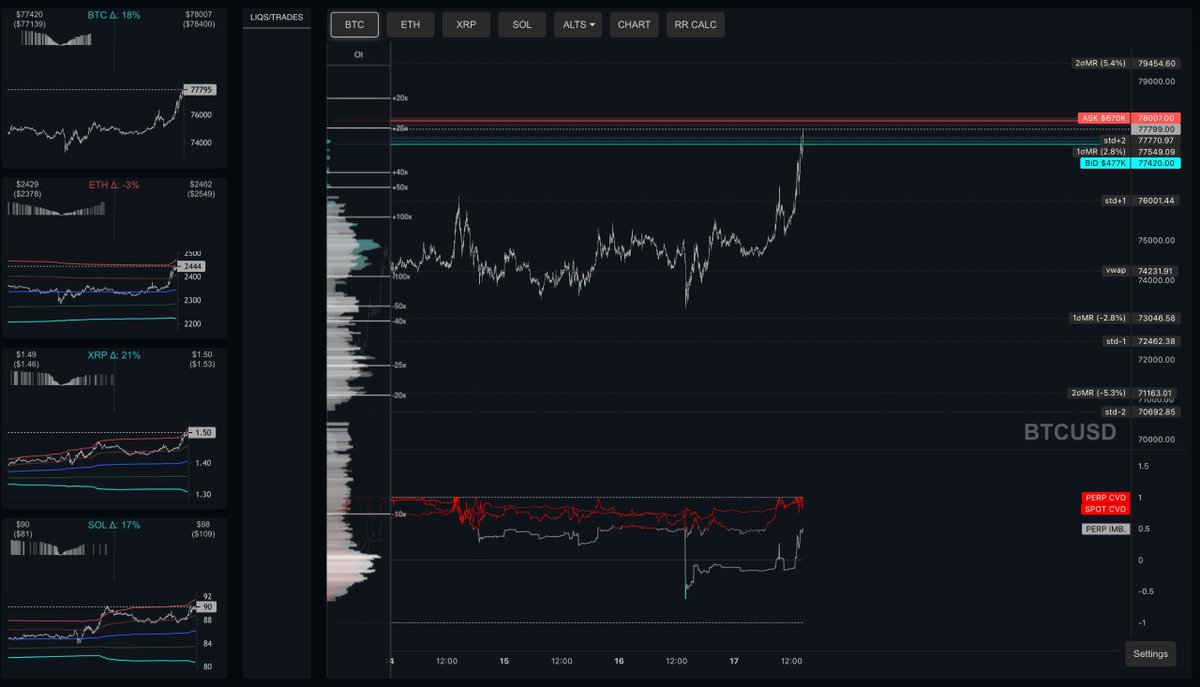Screen dimensions: 1200x687
Task: Open the CHART tab
Action: point(634,25)
